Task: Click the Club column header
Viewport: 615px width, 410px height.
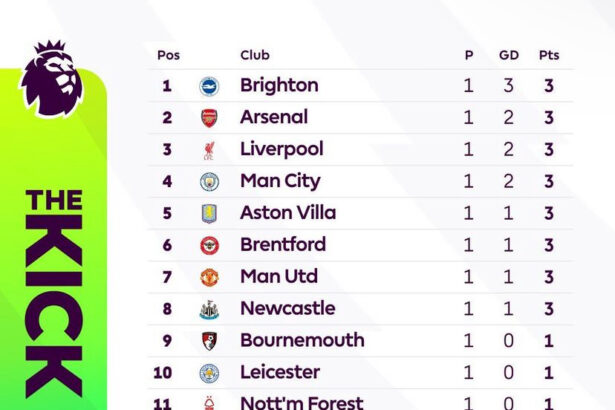Action: (255, 55)
